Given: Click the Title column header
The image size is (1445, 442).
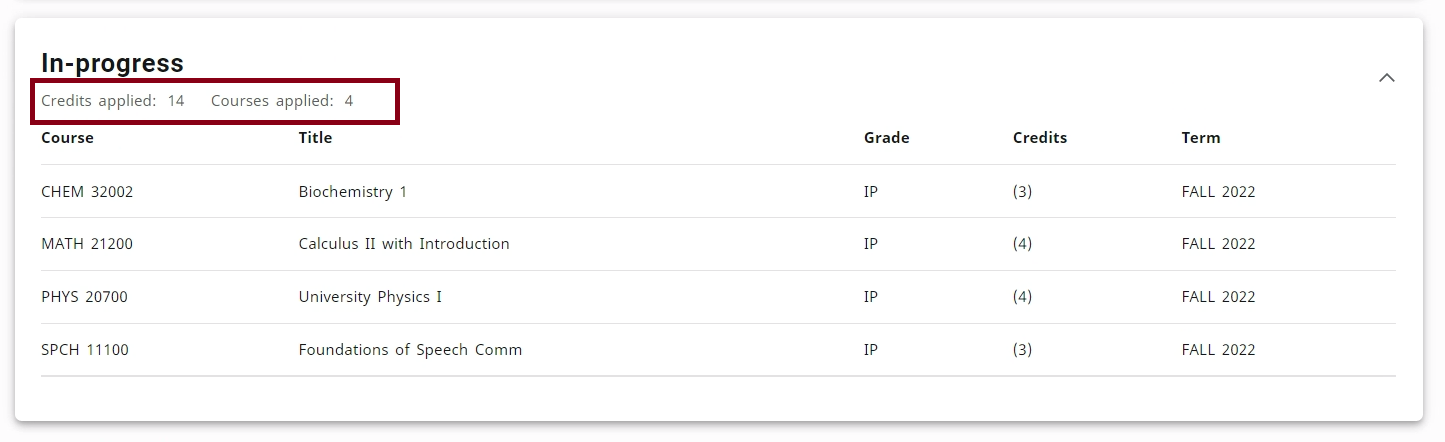Looking at the screenshot, I should (x=315, y=138).
